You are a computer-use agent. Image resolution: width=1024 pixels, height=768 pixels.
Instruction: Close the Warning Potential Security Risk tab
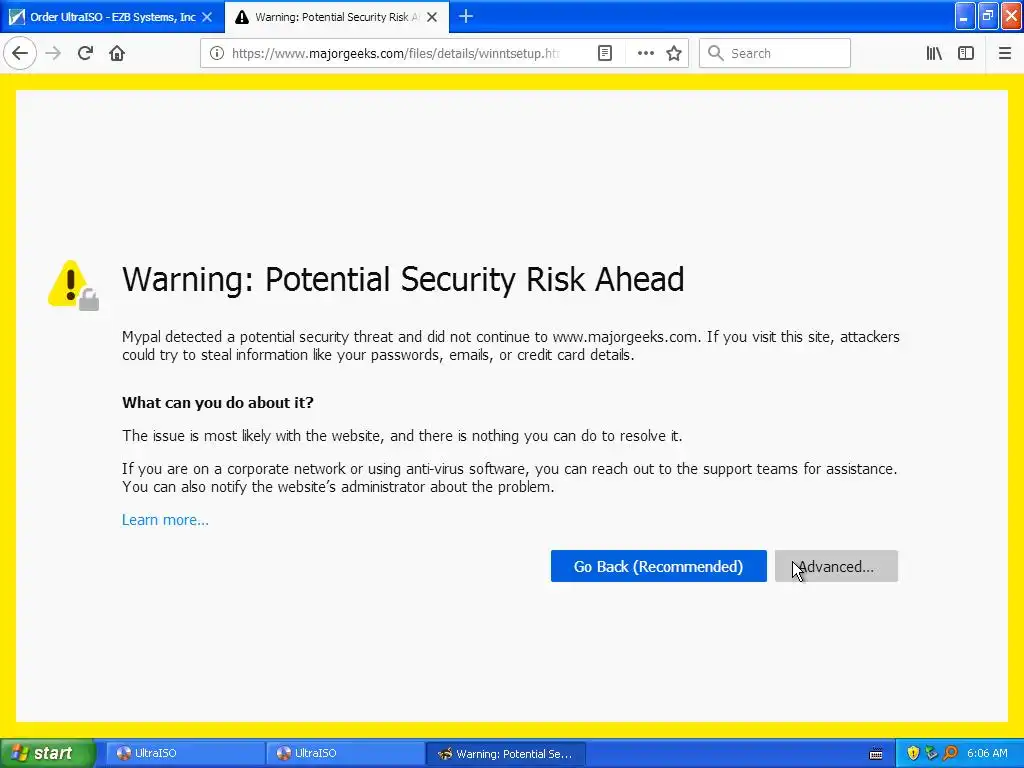tap(432, 17)
